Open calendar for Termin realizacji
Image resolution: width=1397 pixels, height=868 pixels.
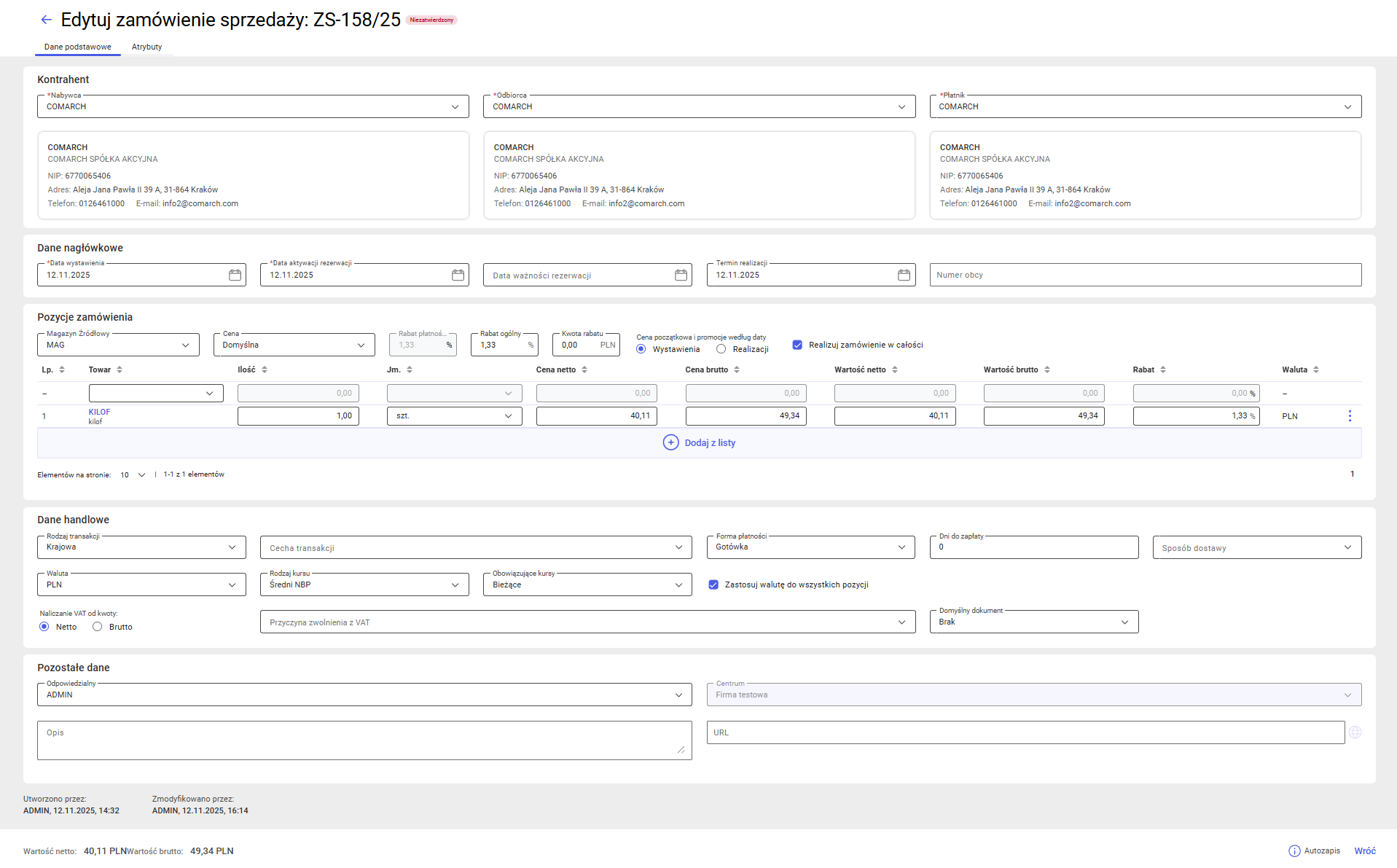point(904,275)
